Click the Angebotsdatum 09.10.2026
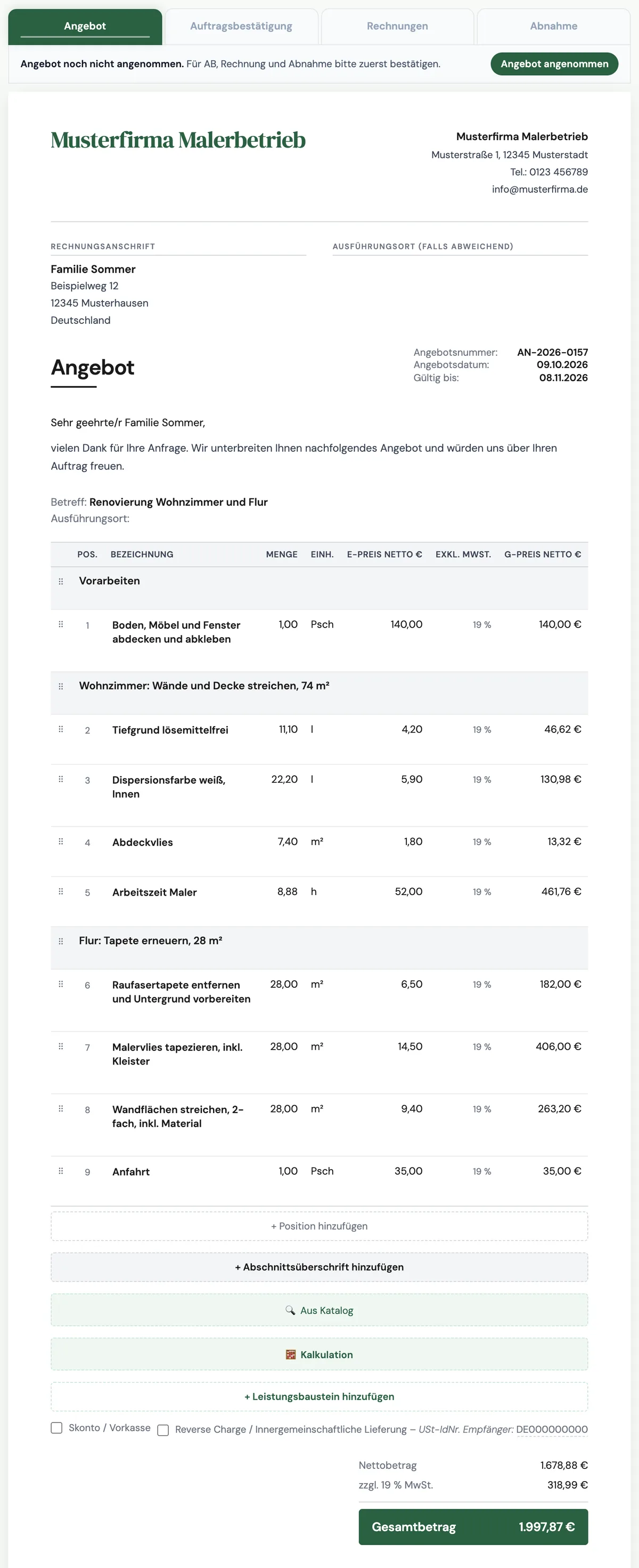 click(x=562, y=364)
